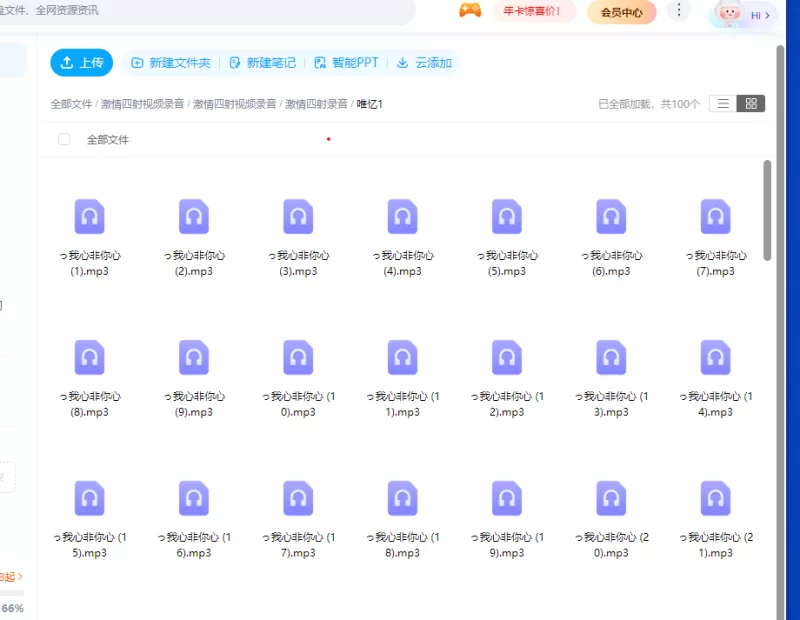Go to 全部文件 in the breadcrumb
Screen dimensions: 800x620
(71, 104)
